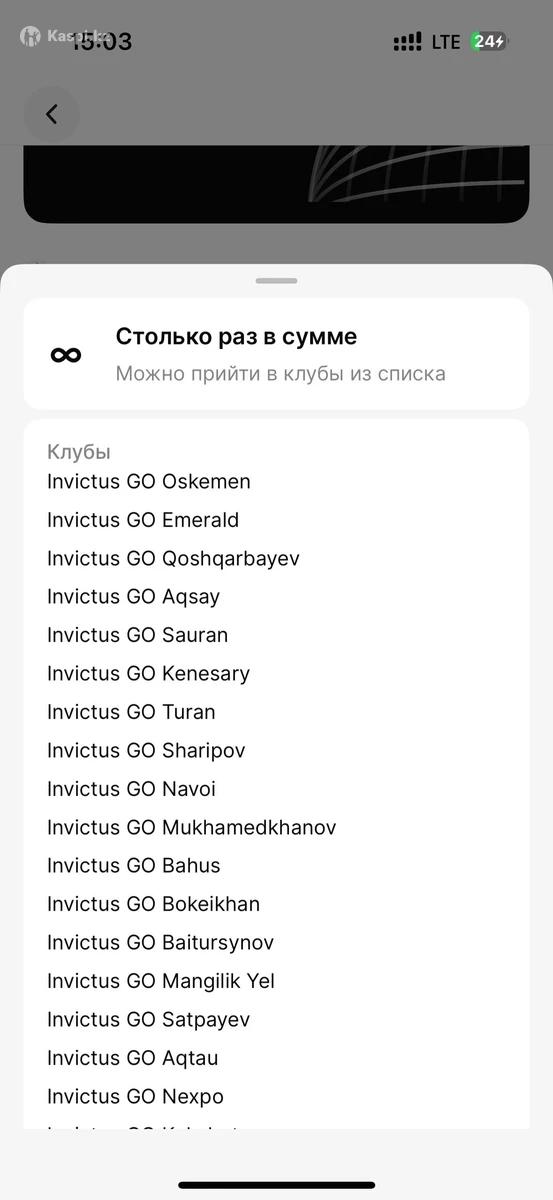Screen dimensions: 553x1200
Task: Tap the bottom sheet drag handle
Action: [276, 281]
